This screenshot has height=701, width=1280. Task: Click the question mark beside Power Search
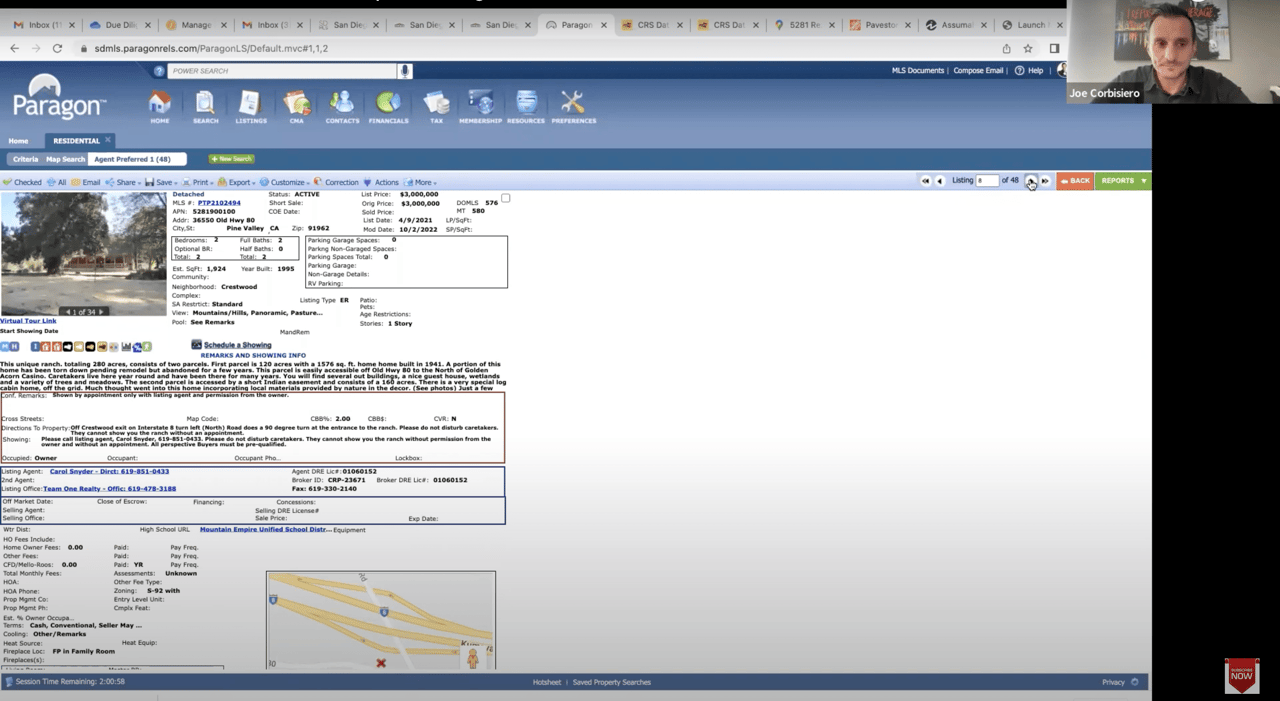[x=159, y=71]
